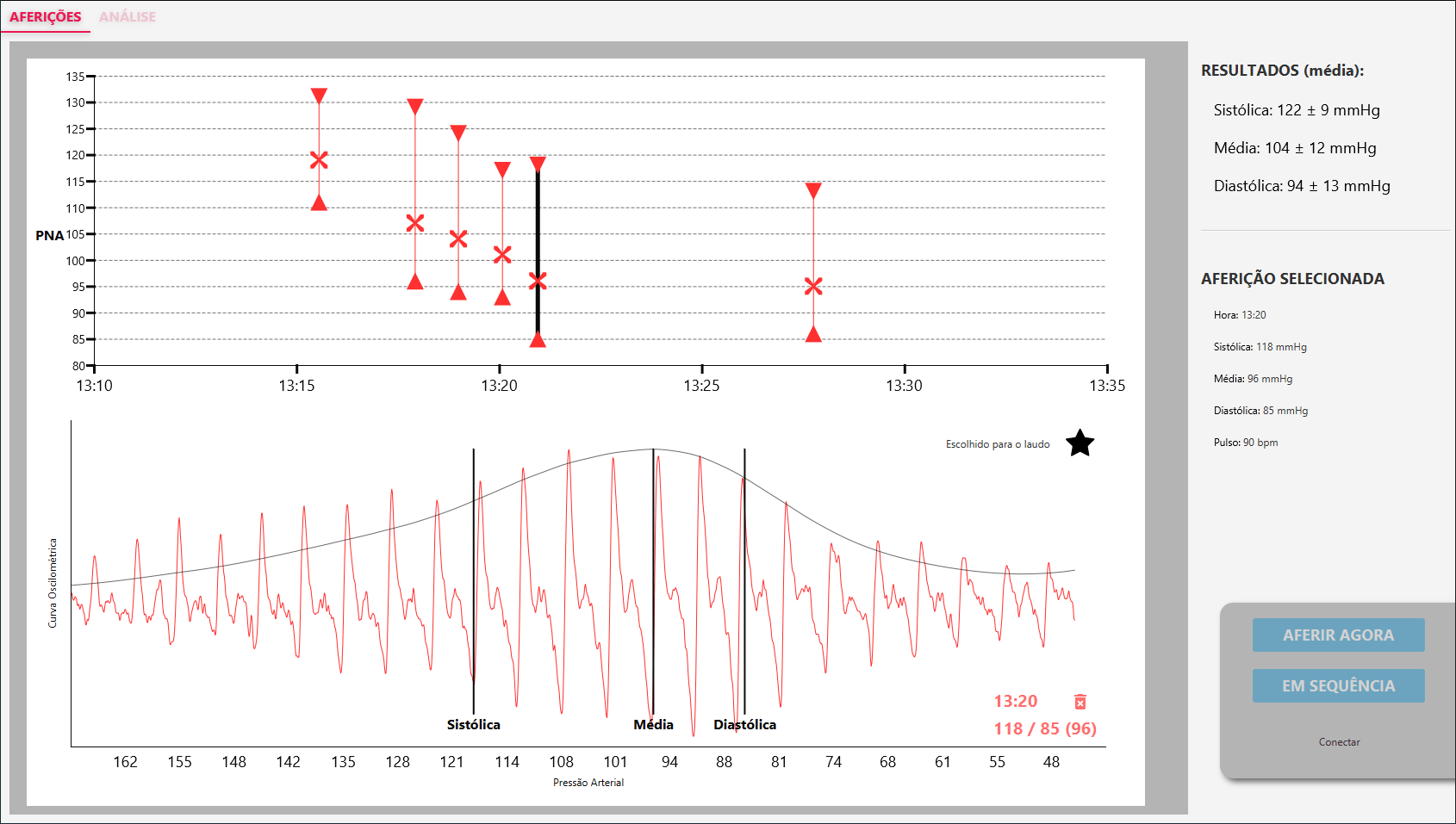Select the X mean marker near value 107
This screenshot has width=1456, height=824.
415,223
